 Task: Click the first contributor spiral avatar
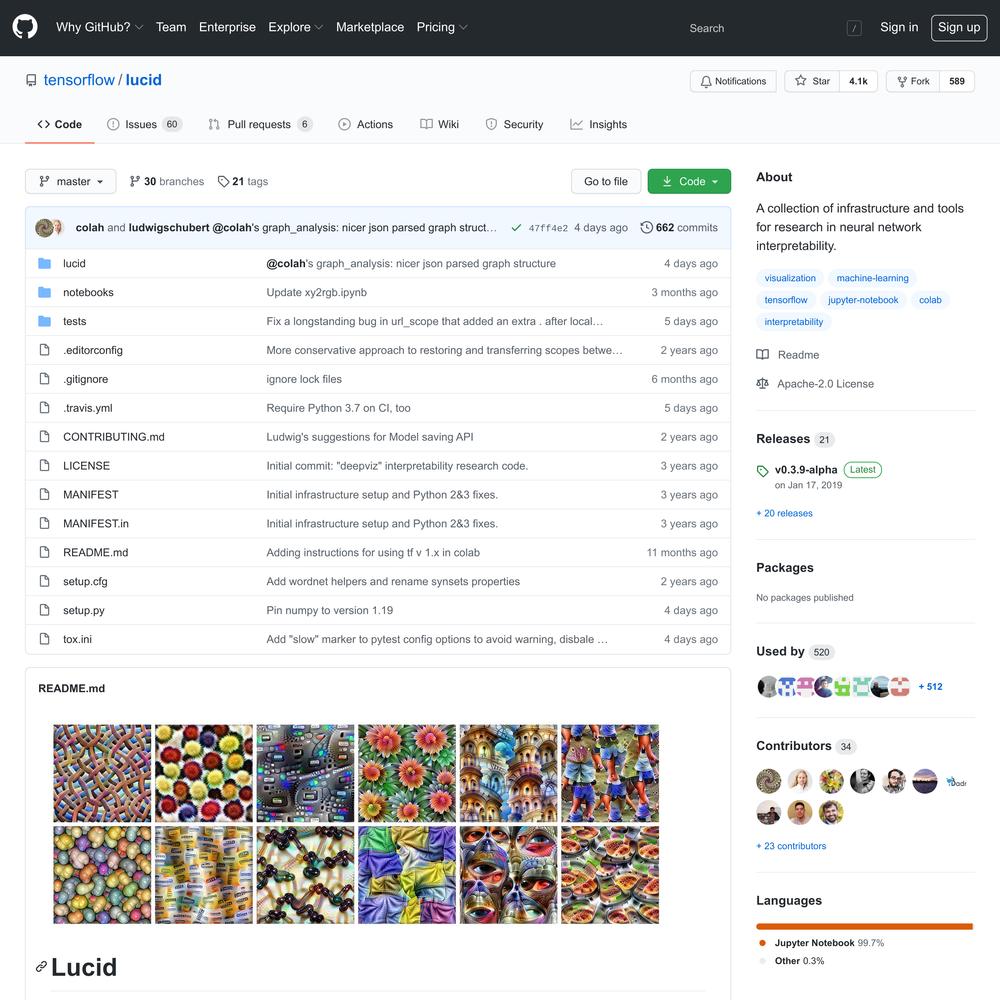(x=768, y=781)
